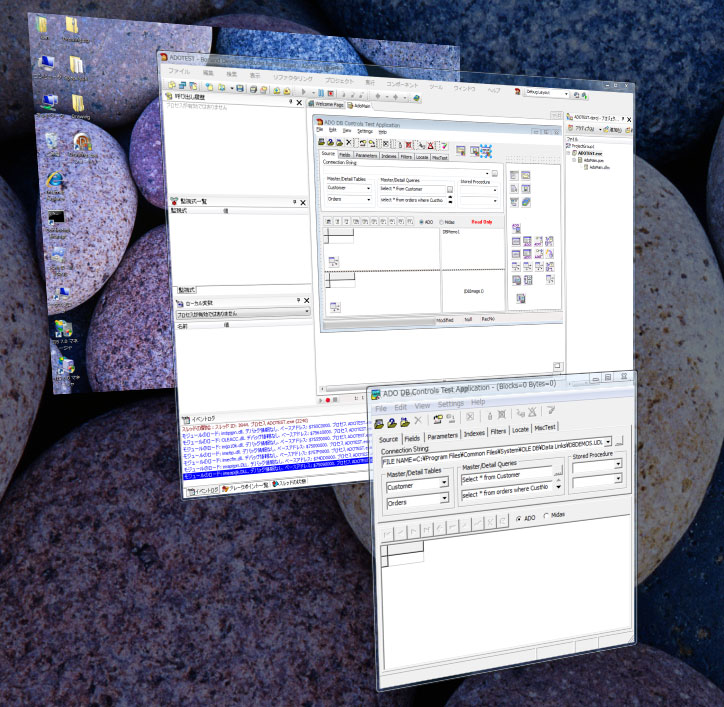
Task: Click the command prompt desktop shortcut
Action: pyautogui.click(x=56, y=217)
